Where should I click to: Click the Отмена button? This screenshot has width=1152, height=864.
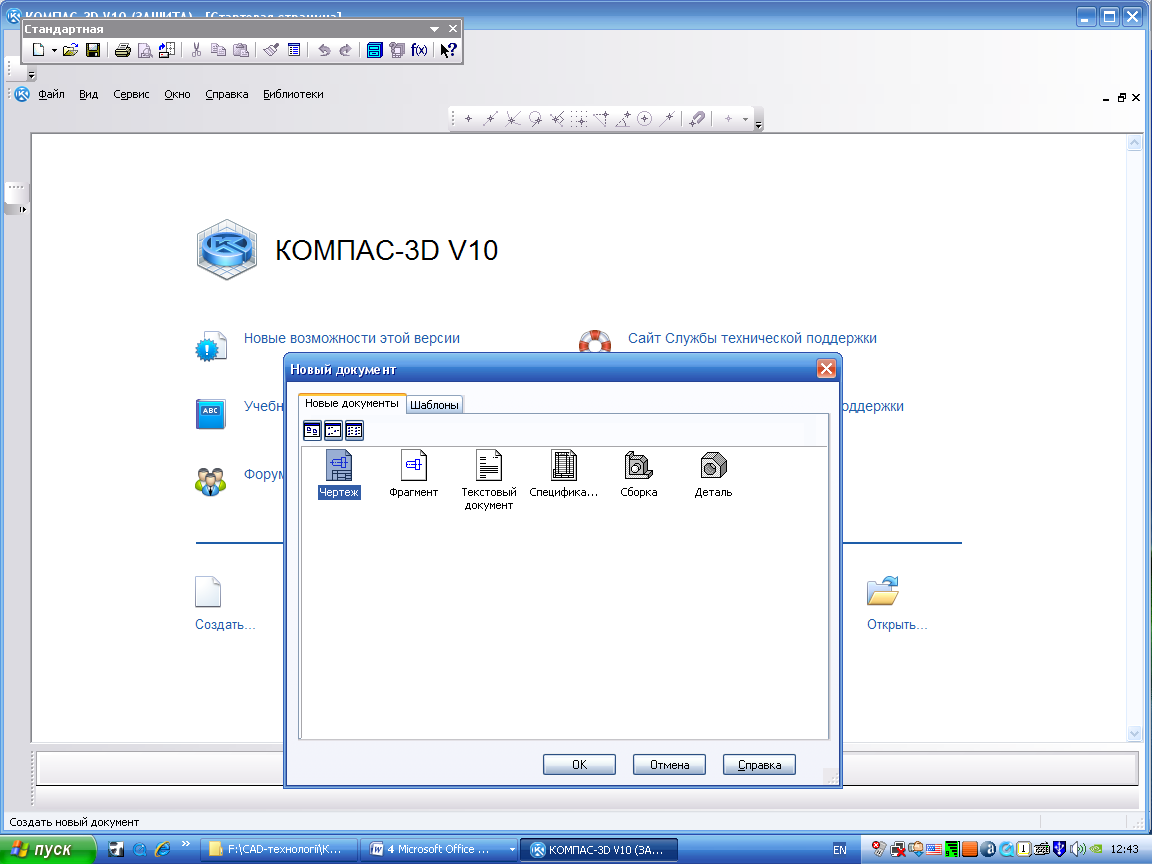(x=669, y=765)
